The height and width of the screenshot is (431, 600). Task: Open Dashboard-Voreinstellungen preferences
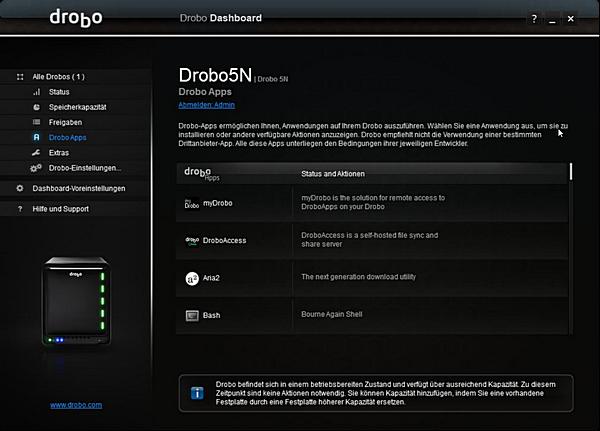(x=79, y=188)
